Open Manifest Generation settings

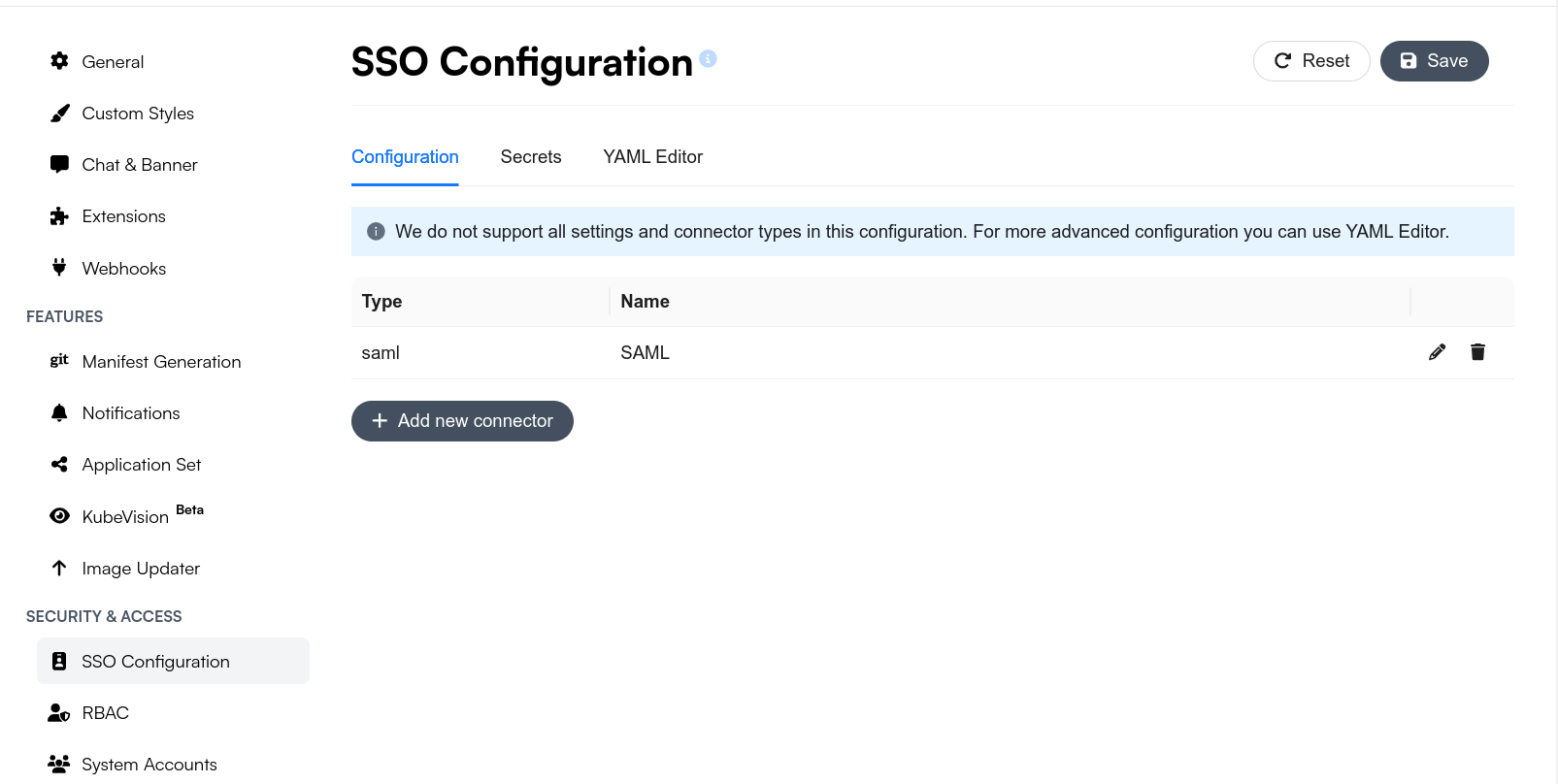(173, 362)
